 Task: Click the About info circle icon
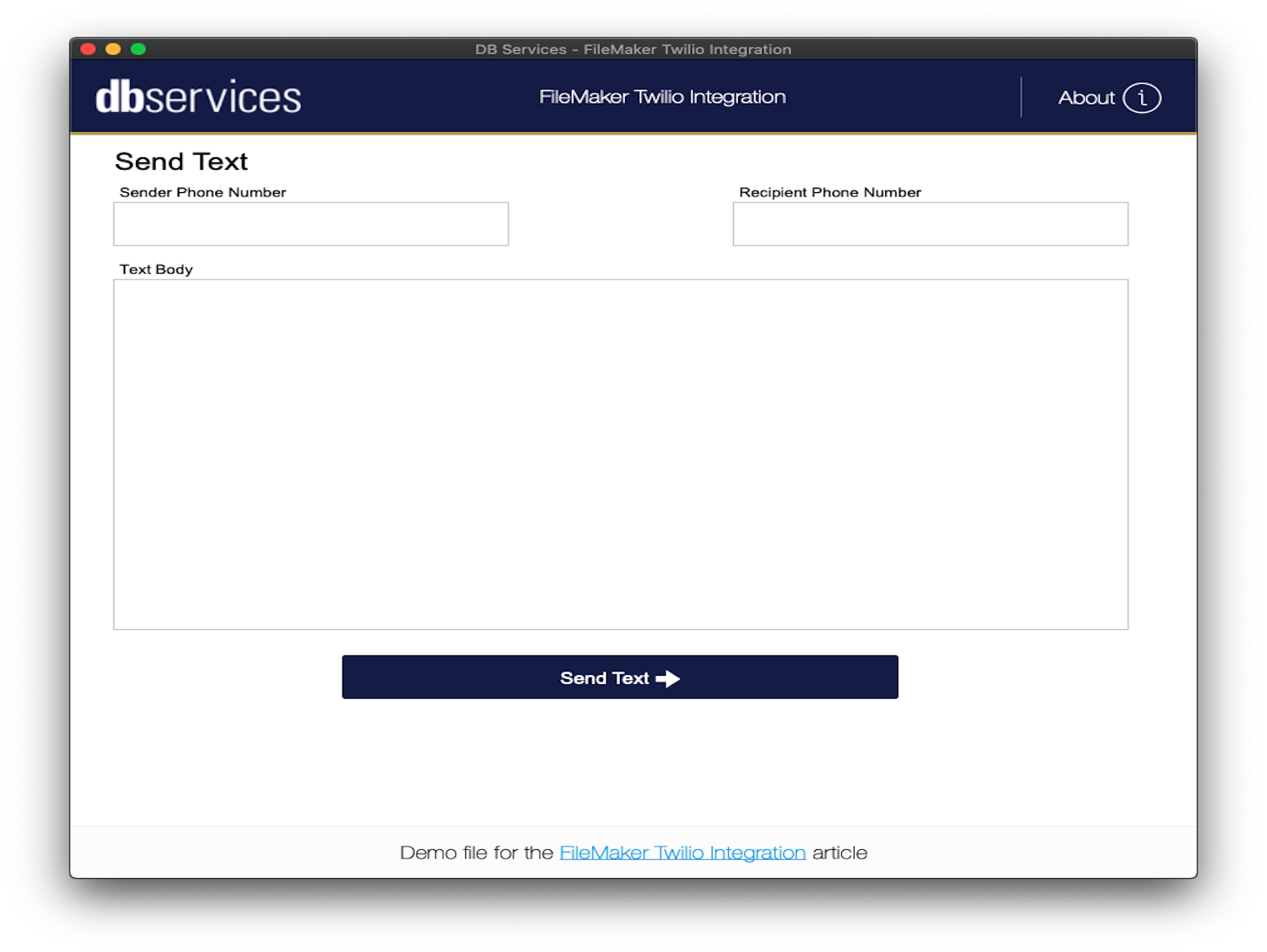click(1141, 98)
